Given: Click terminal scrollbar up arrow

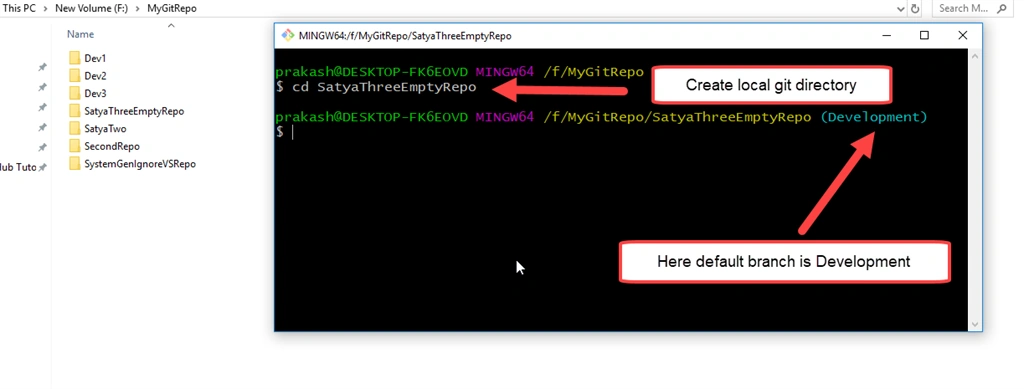Looking at the screenshot, I should tap(975, 56).
